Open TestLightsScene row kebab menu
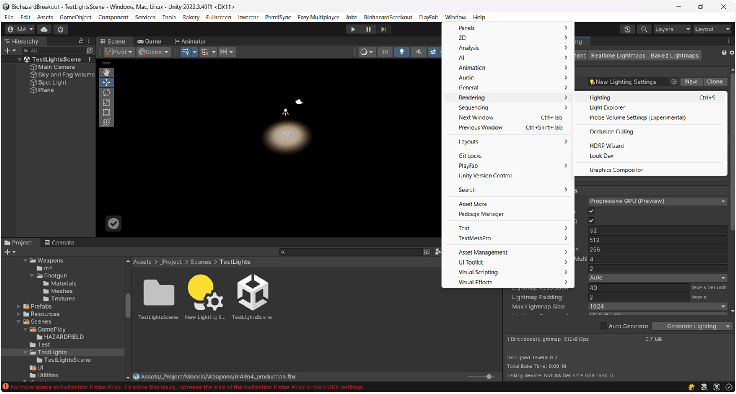 [89, 60]
